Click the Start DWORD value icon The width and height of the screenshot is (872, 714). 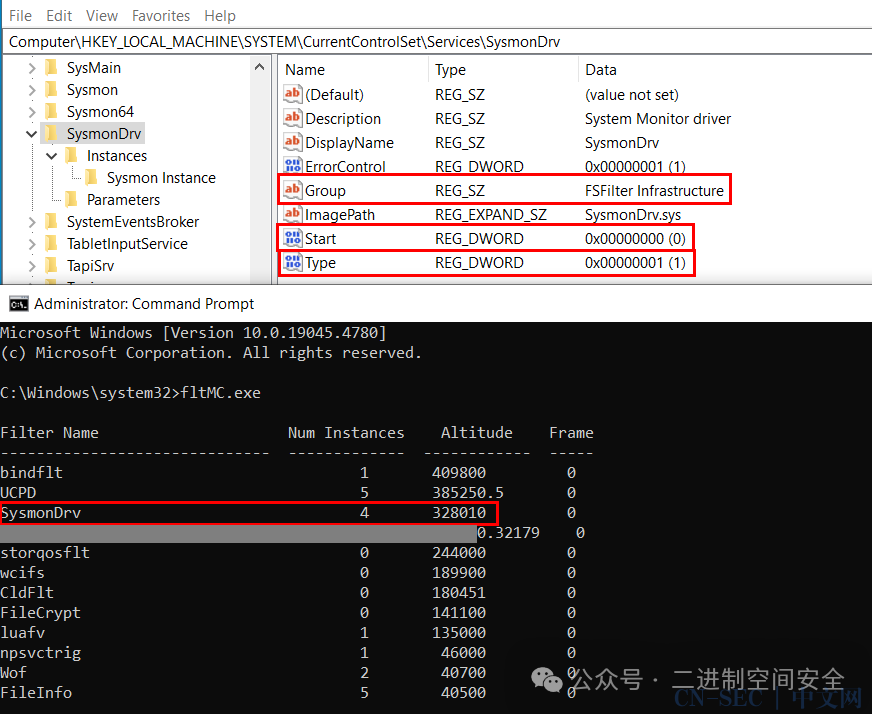pos(293,238)
